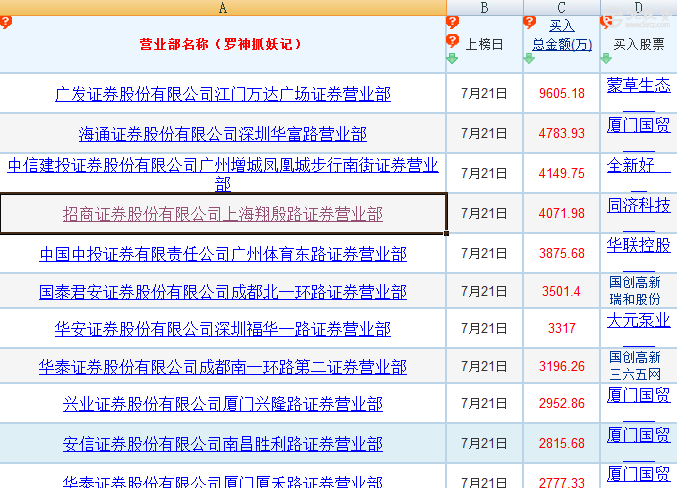Open 兴业证券厦门兴隆路证券营业部 link

(223, 404)
